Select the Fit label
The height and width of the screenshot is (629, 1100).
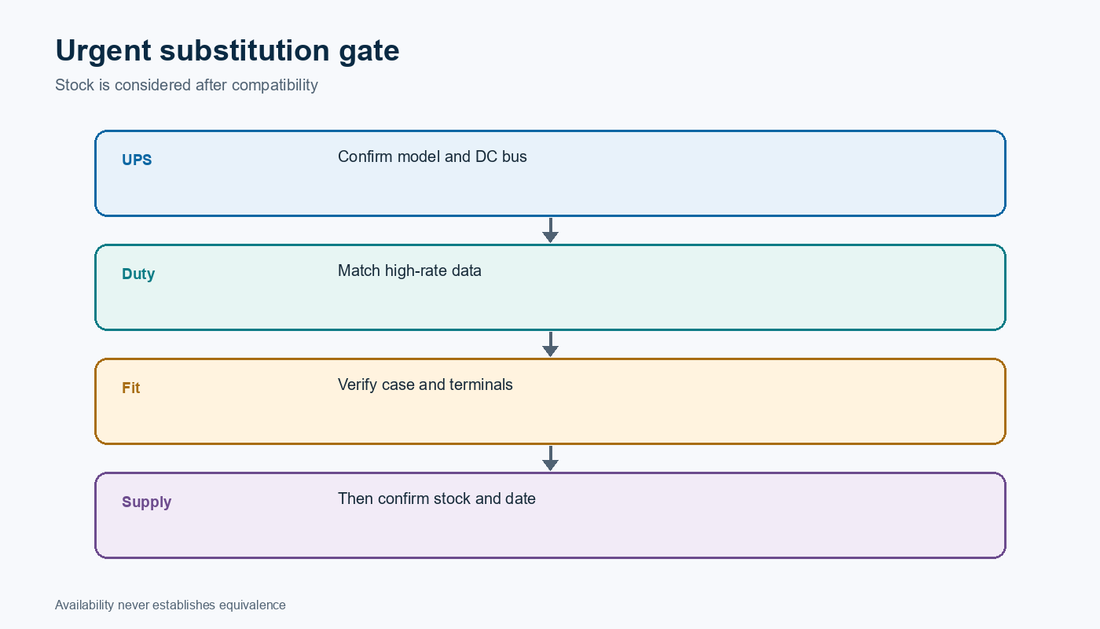click(131, 388)
